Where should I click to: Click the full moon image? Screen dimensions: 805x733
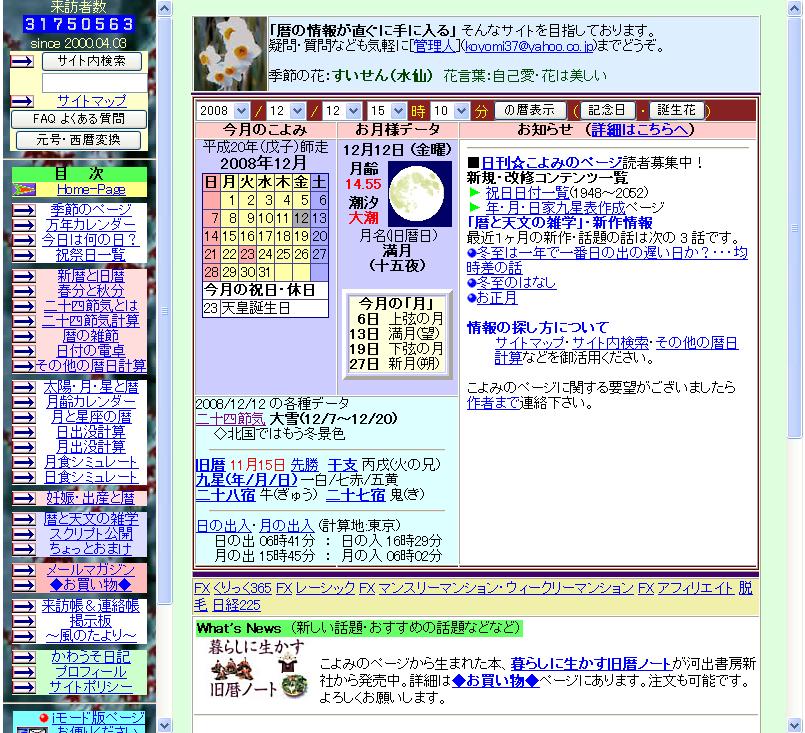point(413,193)
